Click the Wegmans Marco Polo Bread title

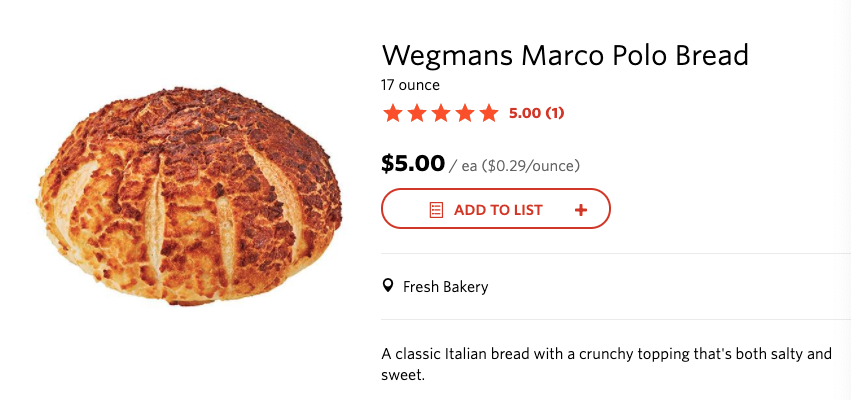pos(565,54)
